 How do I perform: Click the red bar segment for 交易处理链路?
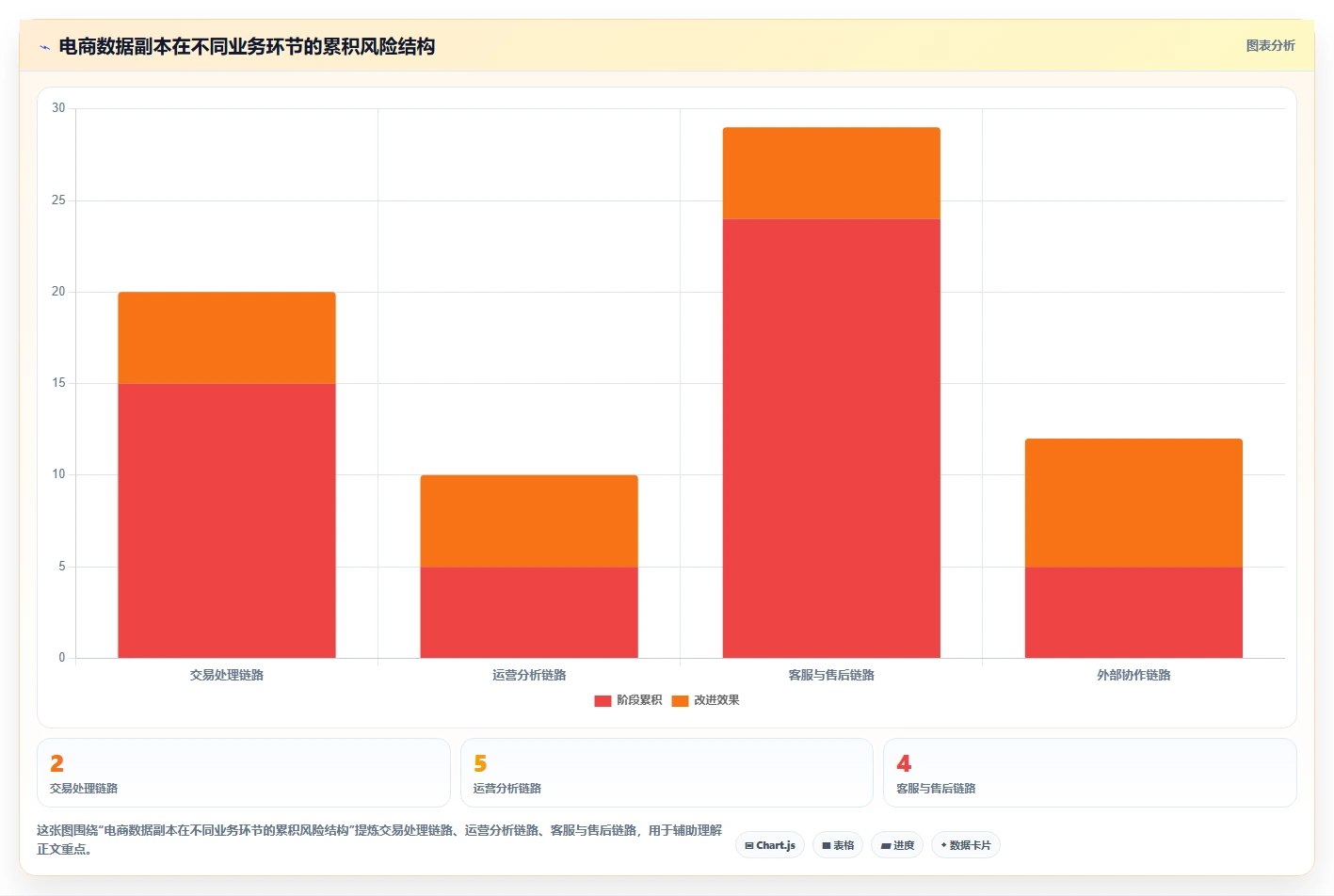click(227, 520)
